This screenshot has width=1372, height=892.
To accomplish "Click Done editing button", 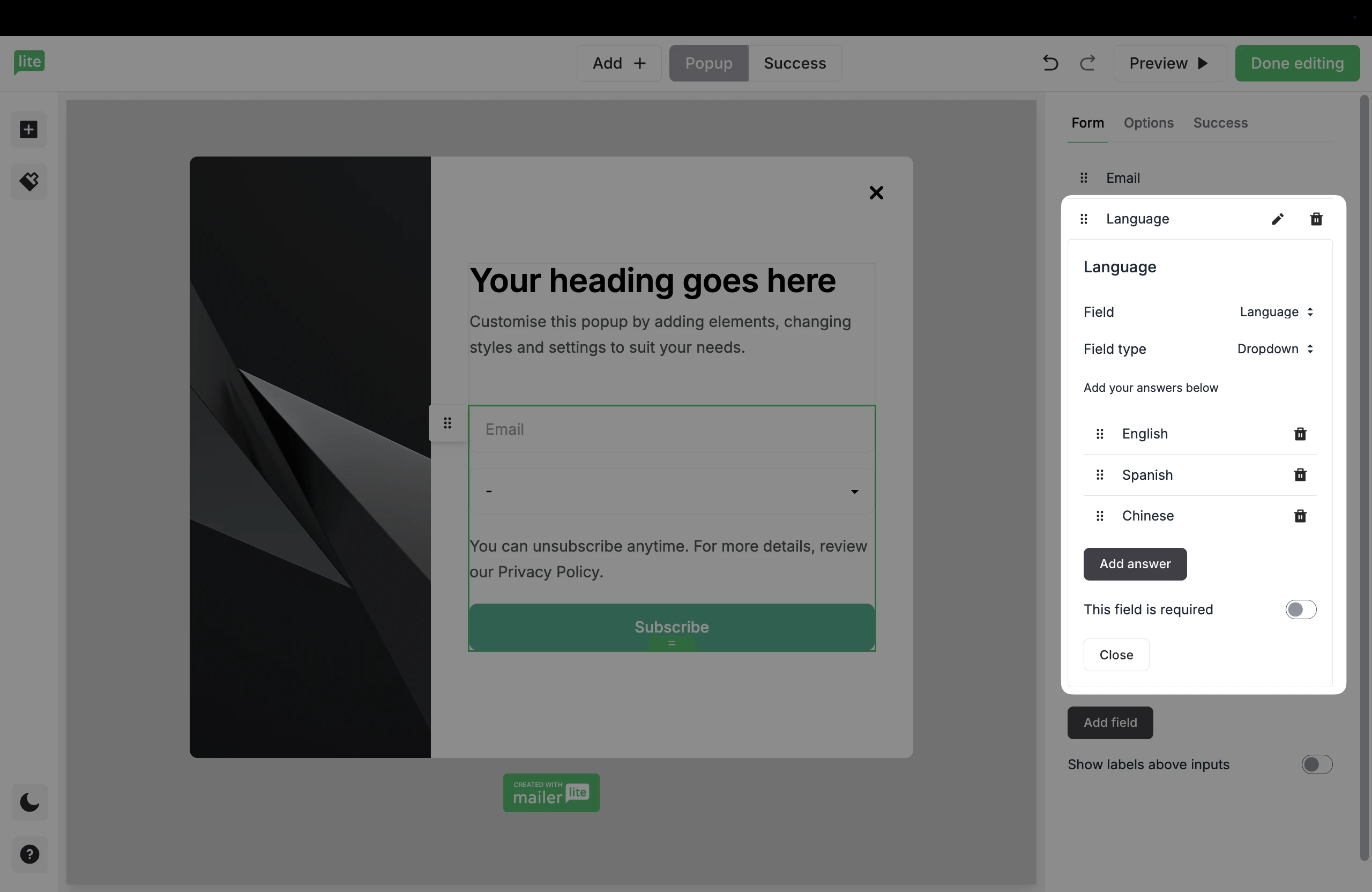I will pyautogui.click(x=1297, y=63).
